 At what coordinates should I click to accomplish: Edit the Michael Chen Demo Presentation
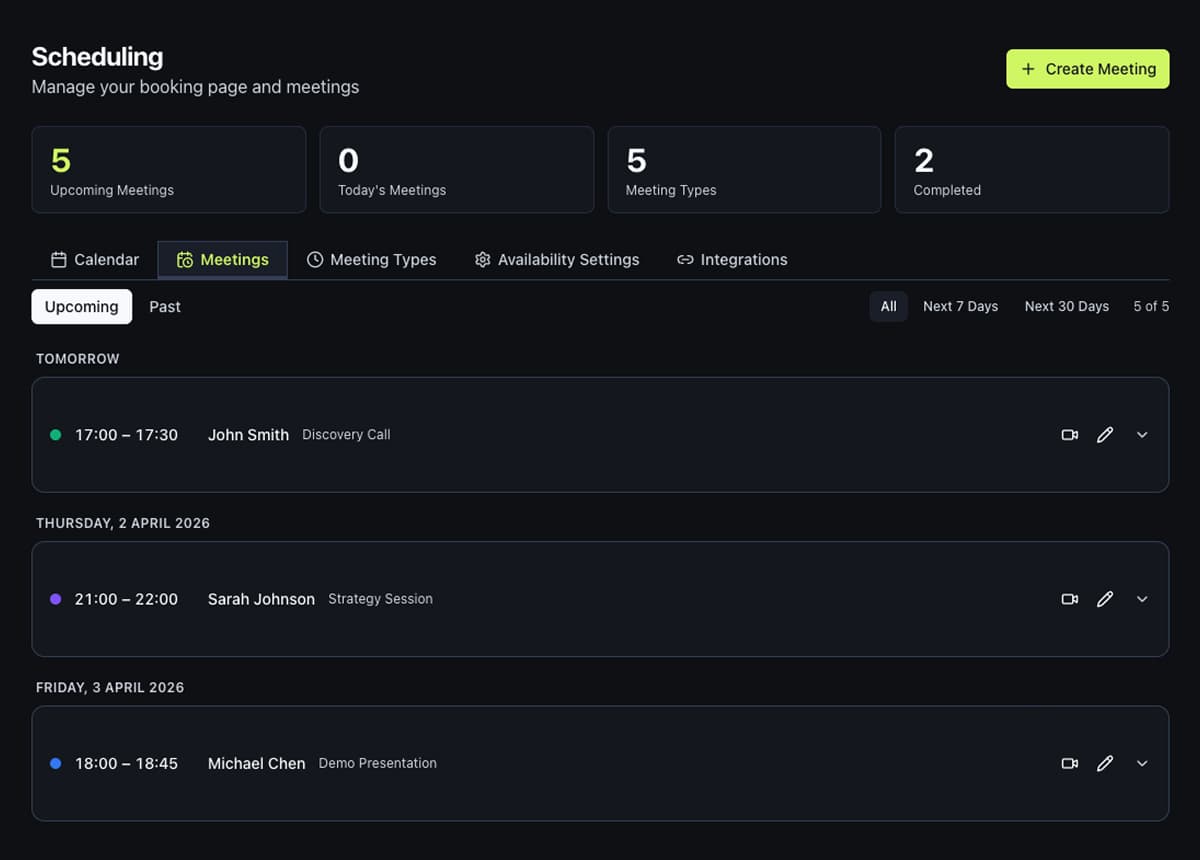[1105, 763]
